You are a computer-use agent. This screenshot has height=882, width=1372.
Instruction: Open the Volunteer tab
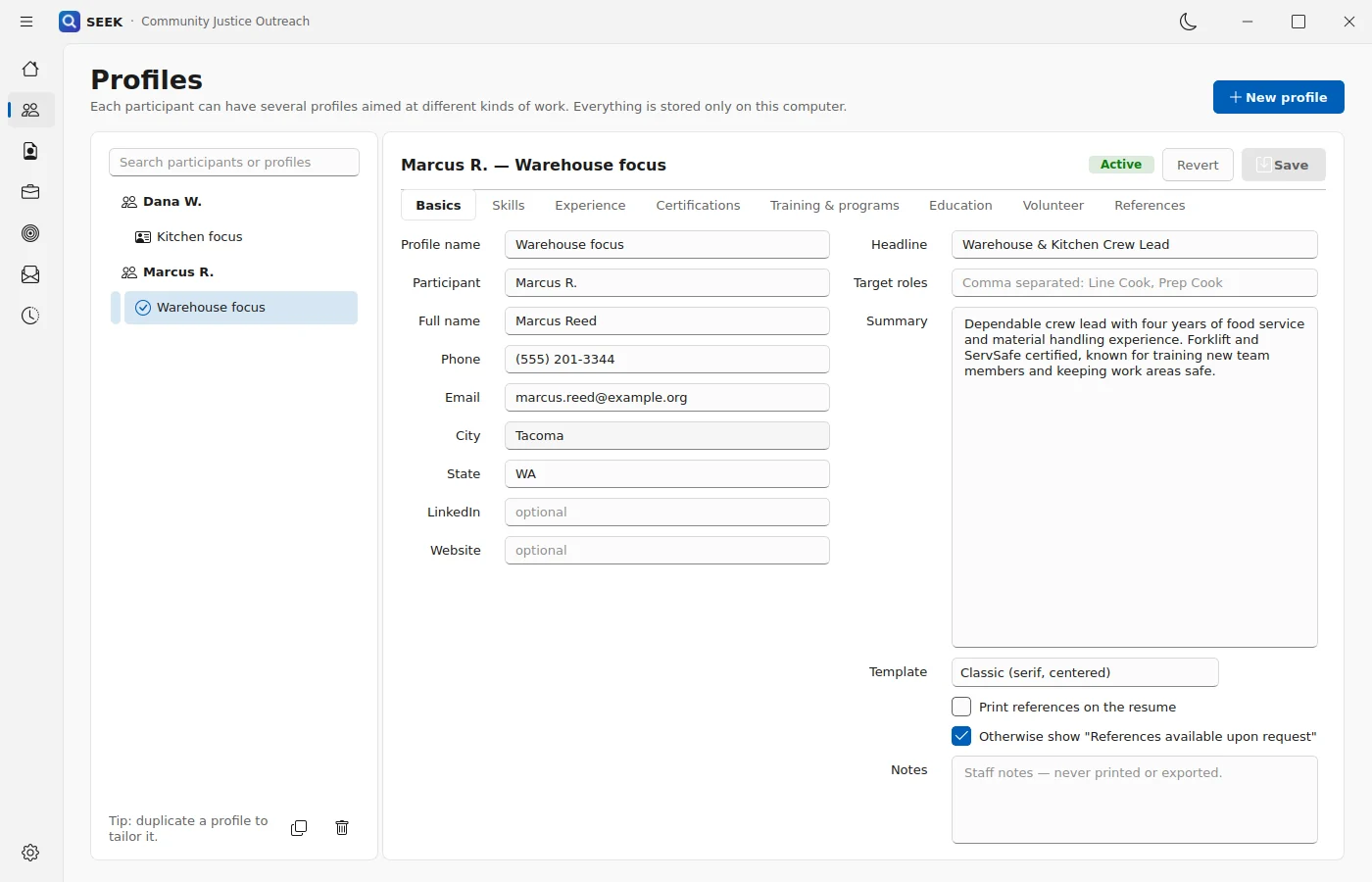[1053, 205]
